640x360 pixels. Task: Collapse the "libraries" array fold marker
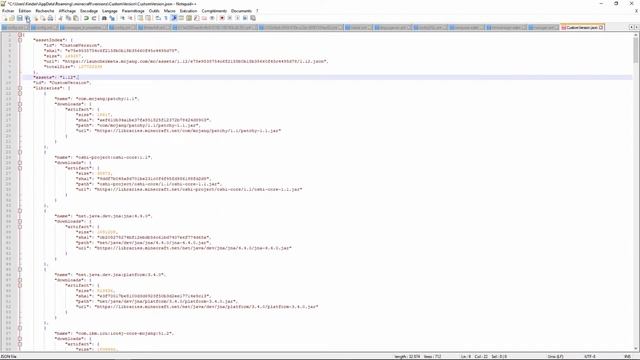pos(20,88)
